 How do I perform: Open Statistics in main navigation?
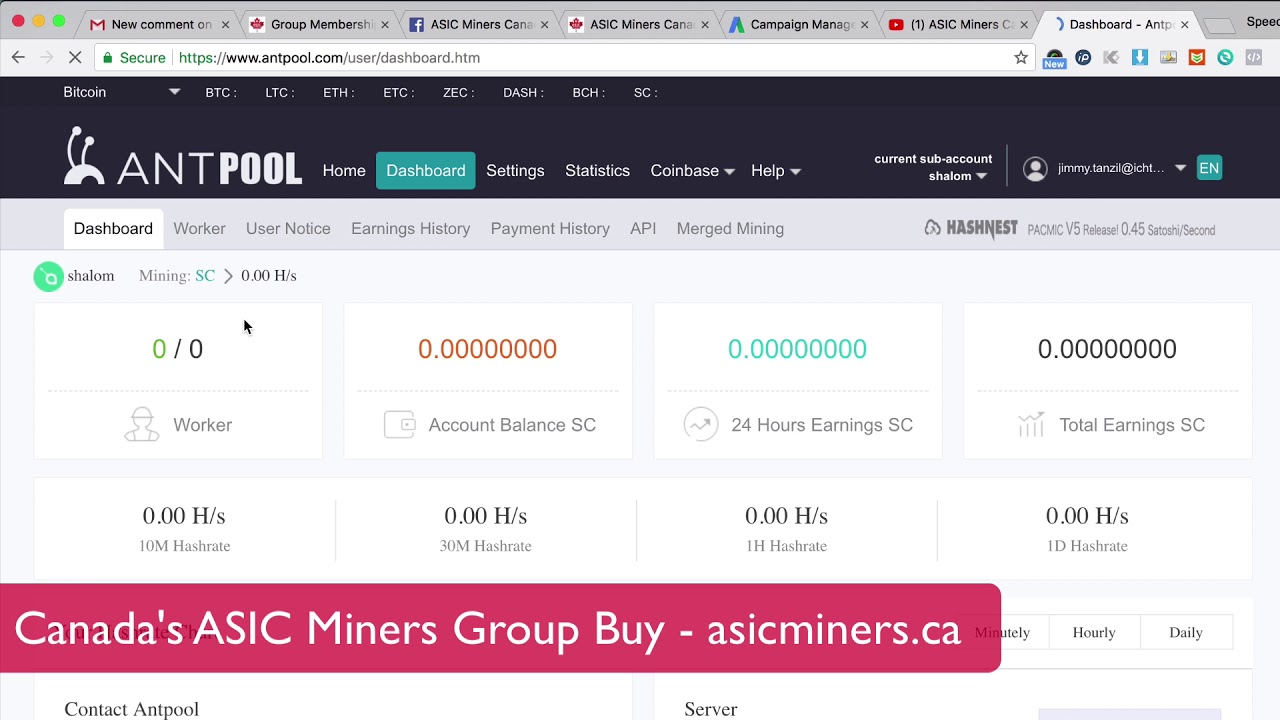pyautogui.click(x=597, y=171)
